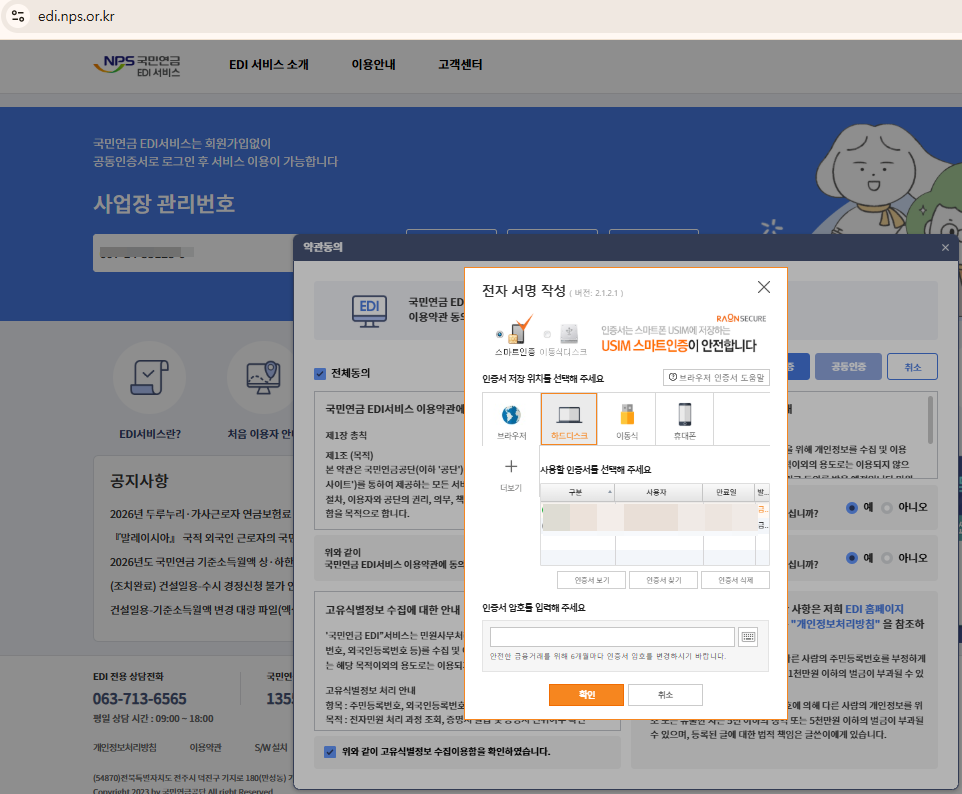962x794 pixels.
Task: Toggle the 전체동의 checkbox
Action: pyautogui.click(x=320, y=373)
